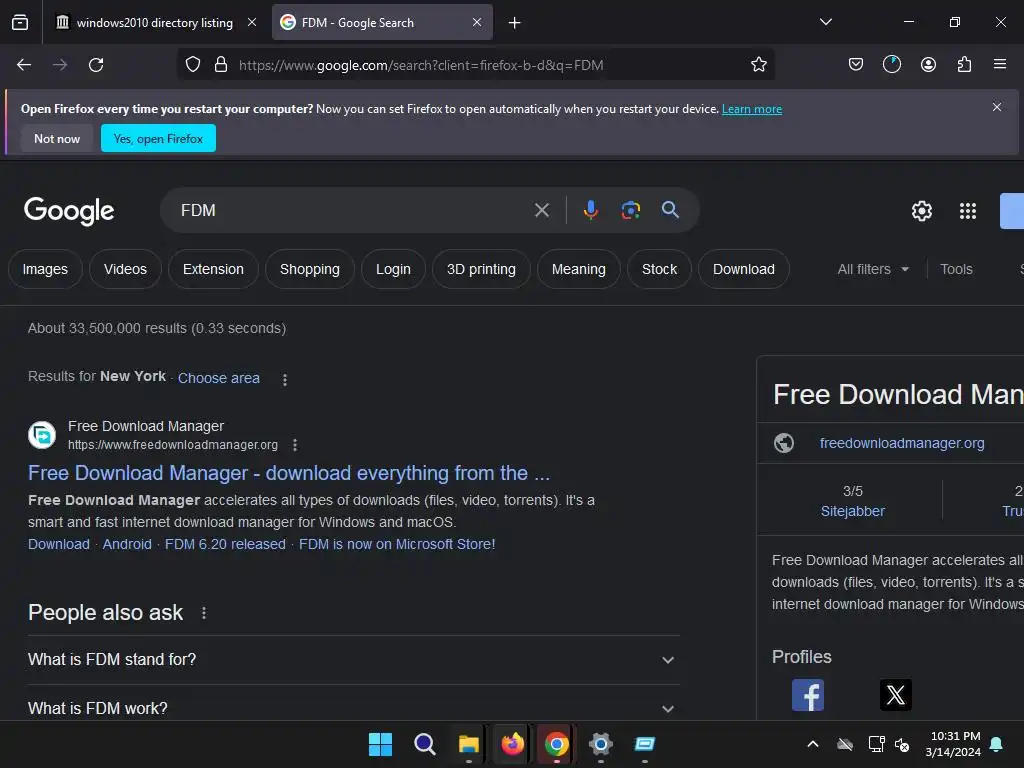Search by image with Google Lens
The image size is (1024, 768).
[630, 210]
